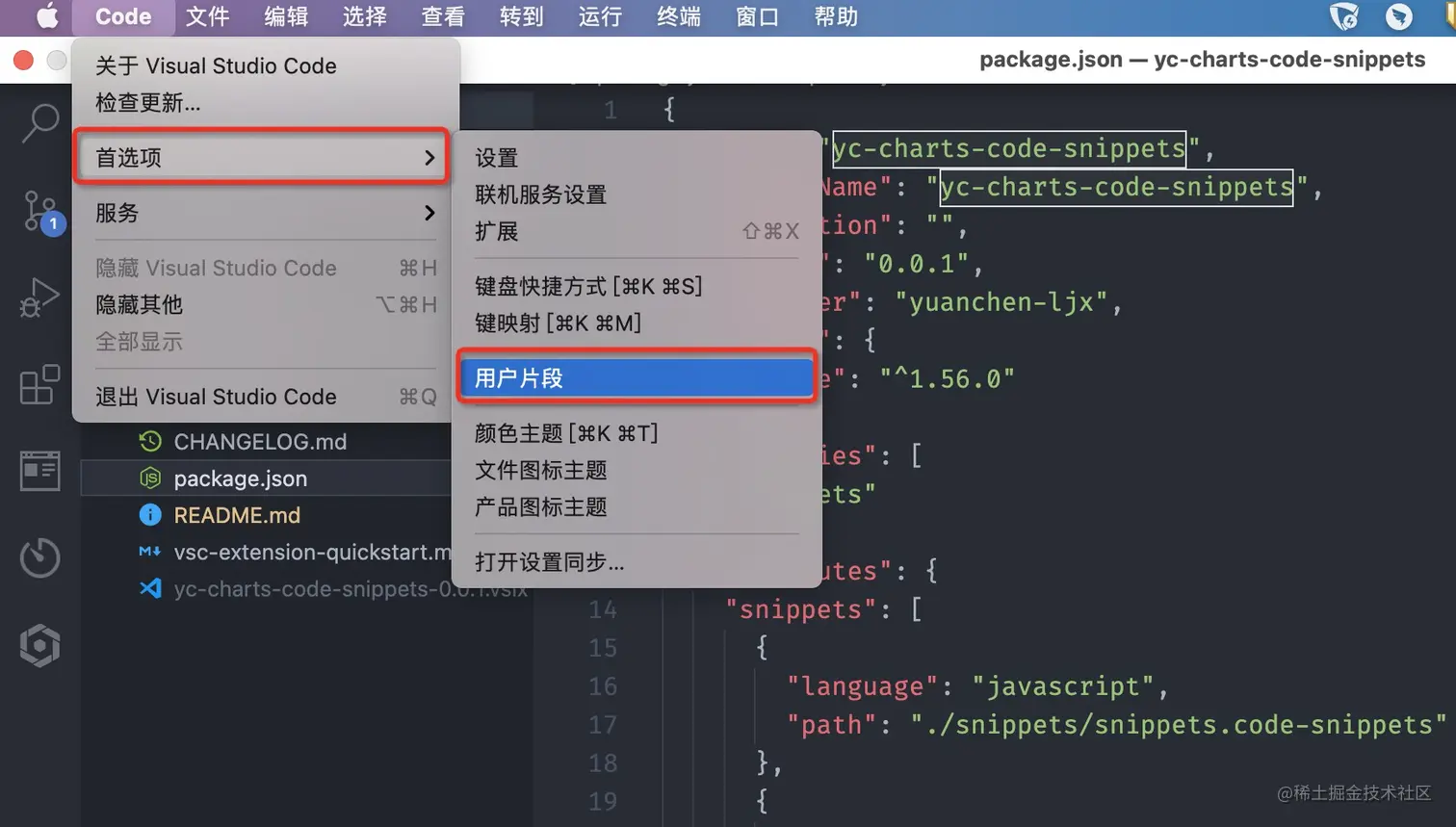Click the "^1.56.0" engine version text
Image resolution: width=1456 pixels, height=827 pixels.
pyautogui.click(x=948, y=379)
